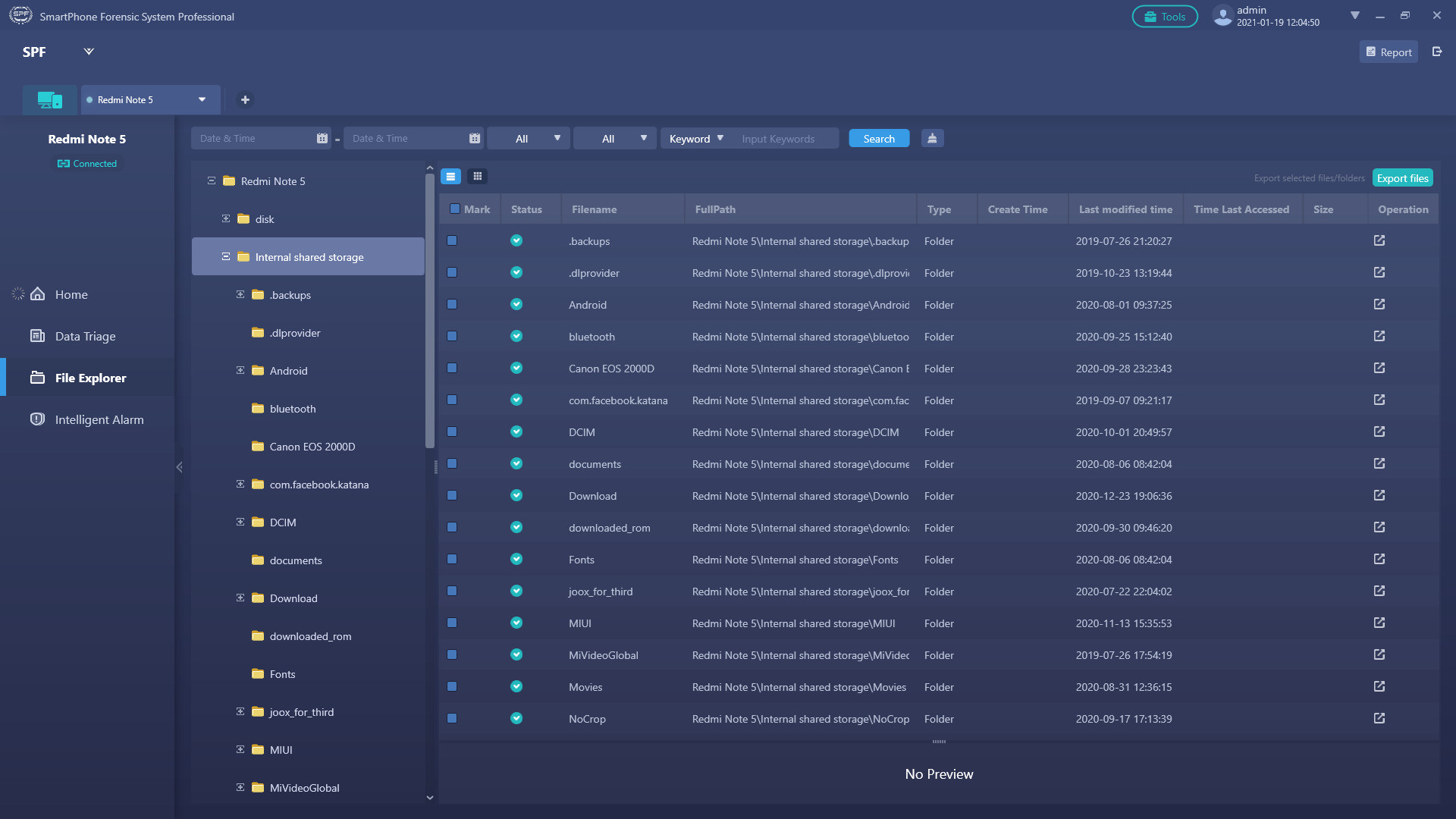
Task: Click the Input Keywords field
Action: pyautogui.click(x=787, y=138)
